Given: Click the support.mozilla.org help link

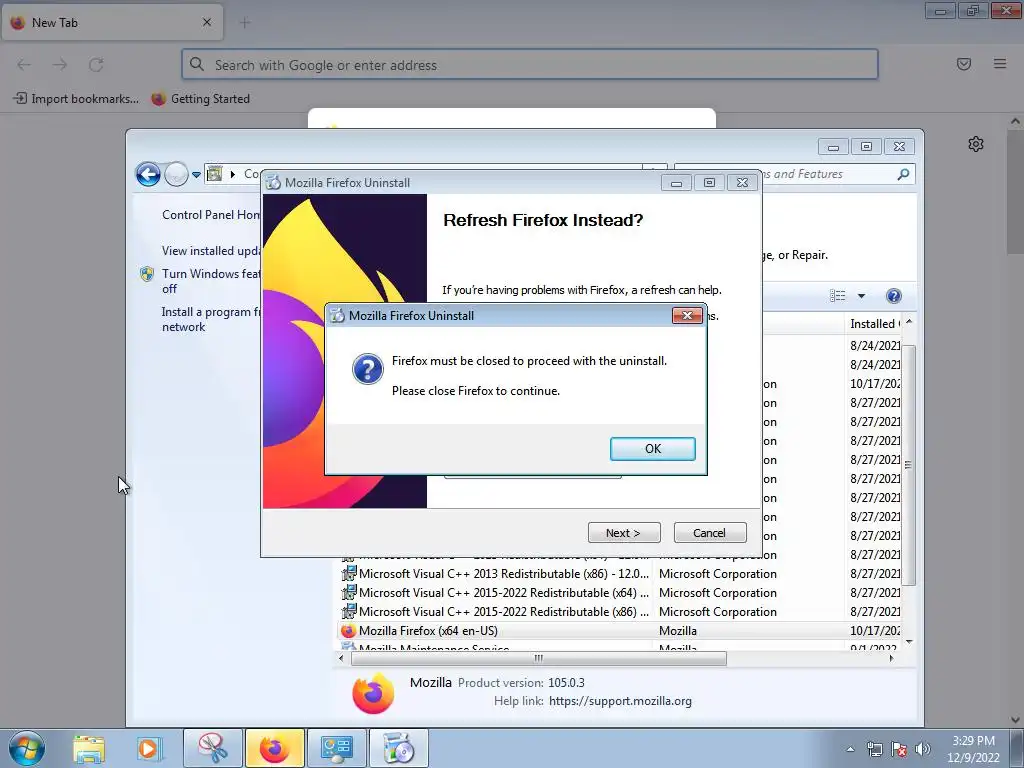Looking at the screenshot, I should coord(620,701).
